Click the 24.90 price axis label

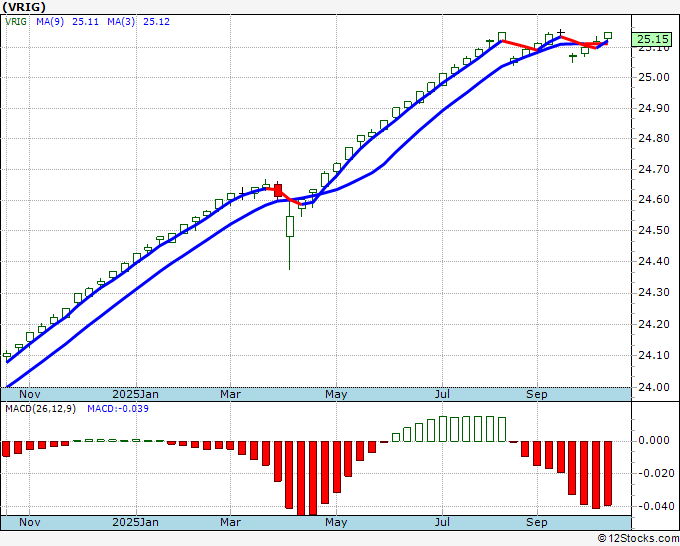click(654, 108)
